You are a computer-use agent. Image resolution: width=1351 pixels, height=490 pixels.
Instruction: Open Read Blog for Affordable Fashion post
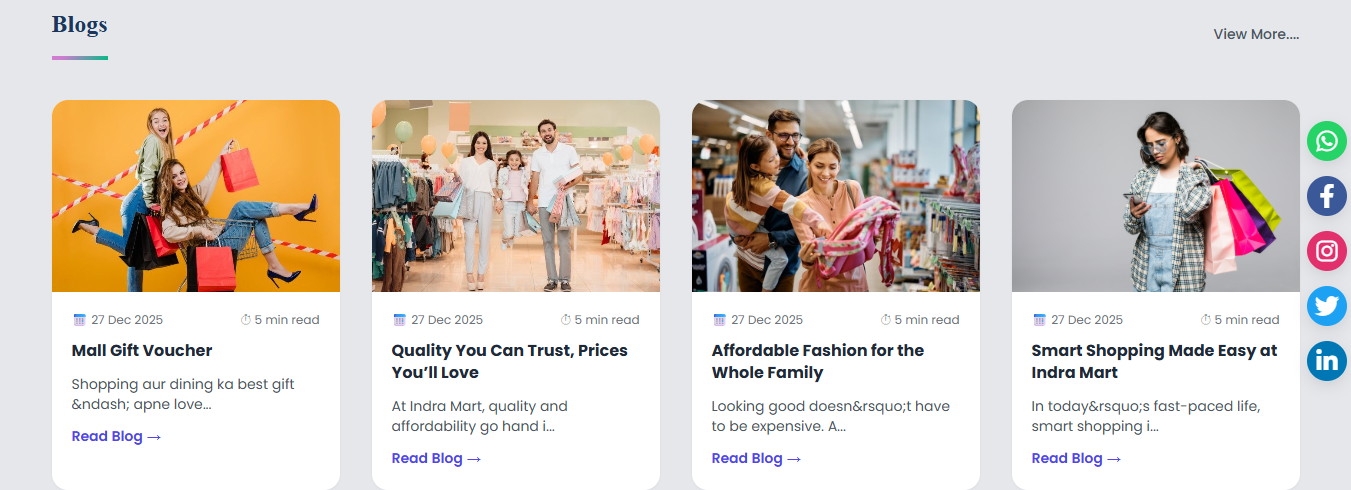[x=756, y=458]
